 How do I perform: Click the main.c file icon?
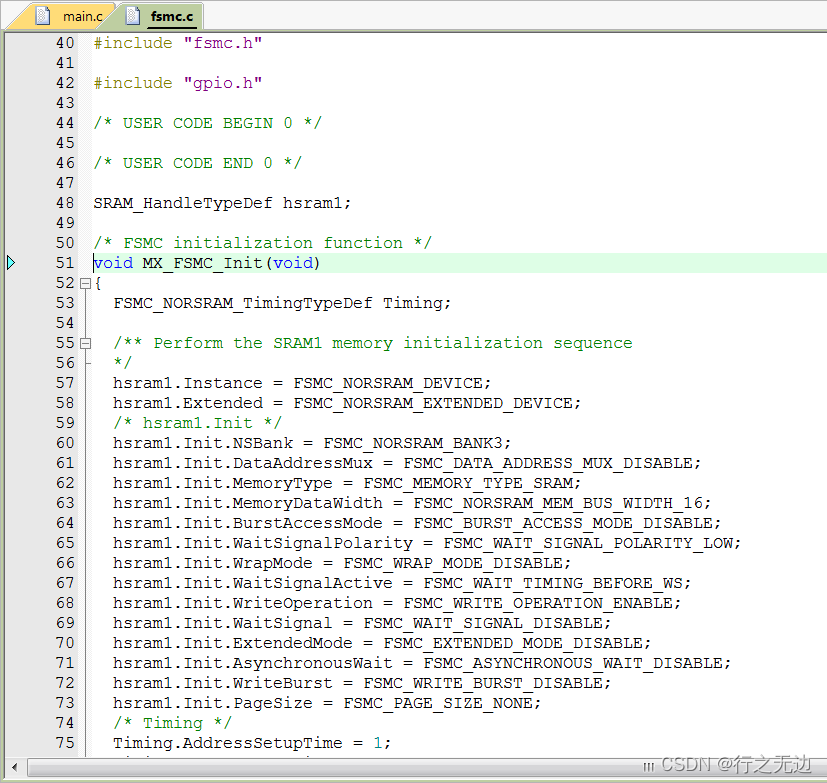tap(43, 16)
